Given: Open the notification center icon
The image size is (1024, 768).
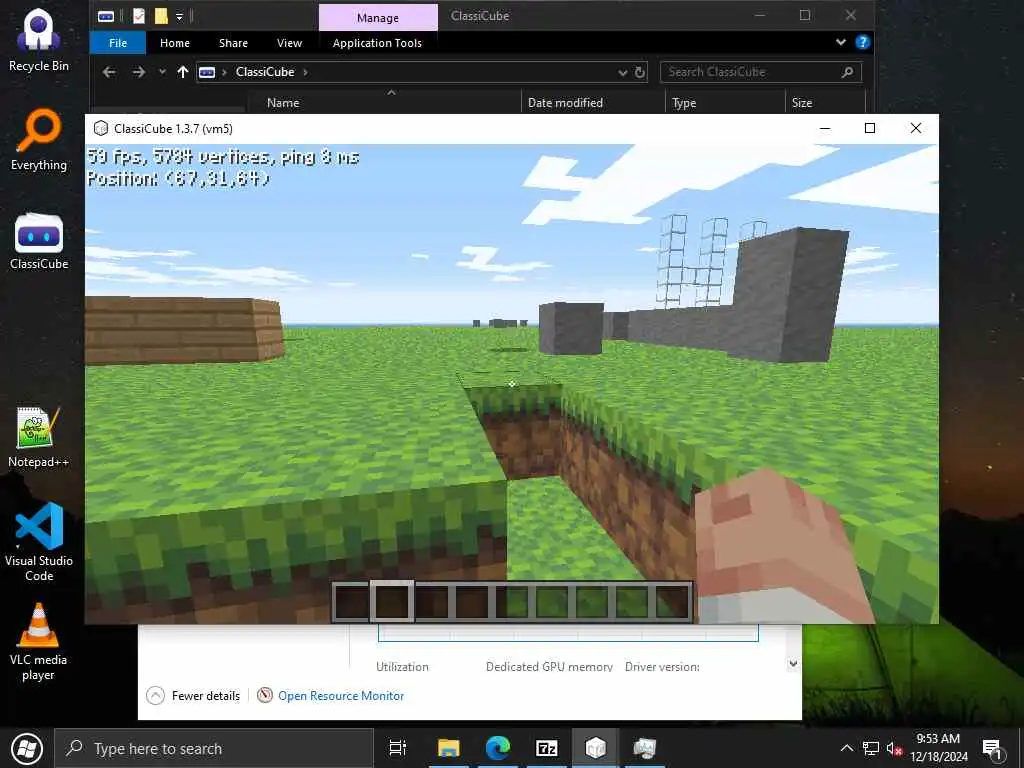Looking at the screenshot, I should pos(993,748).
